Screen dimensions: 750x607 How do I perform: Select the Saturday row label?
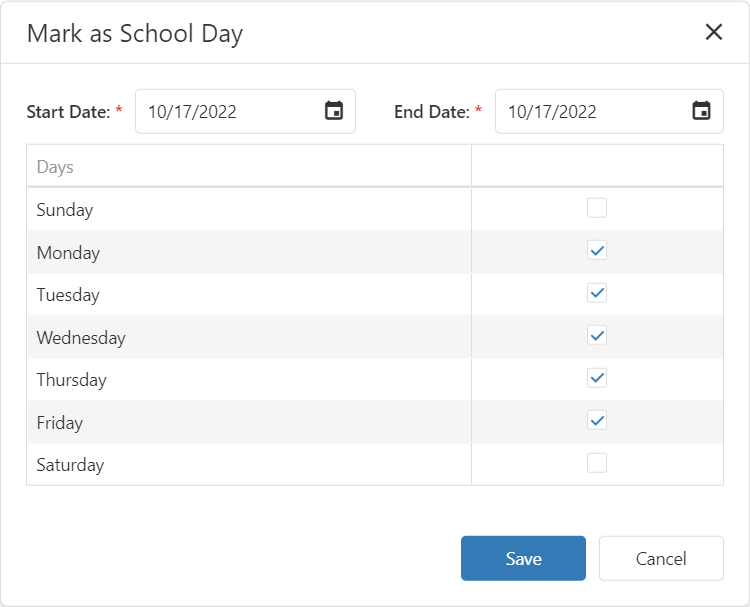[x=70, y=465]
